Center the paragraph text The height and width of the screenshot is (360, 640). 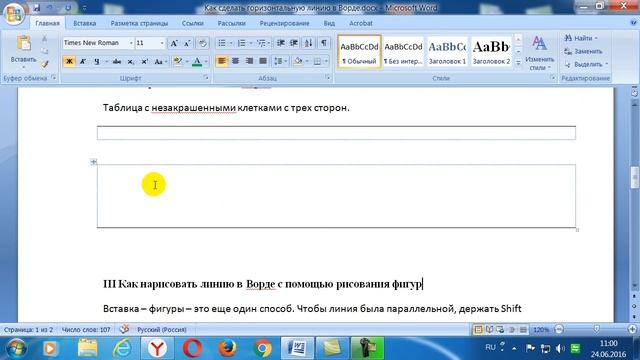(236, 61)
